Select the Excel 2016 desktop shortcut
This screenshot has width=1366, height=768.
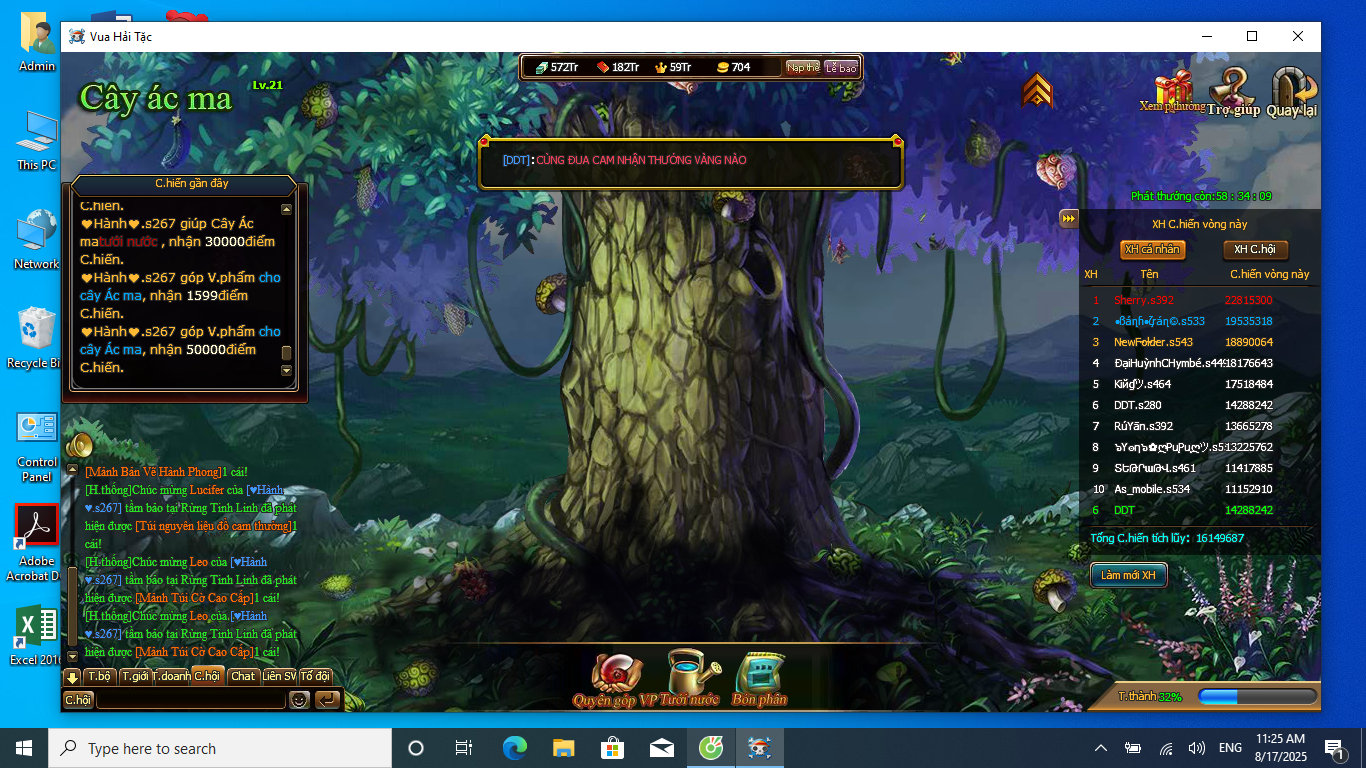[37, 636]
